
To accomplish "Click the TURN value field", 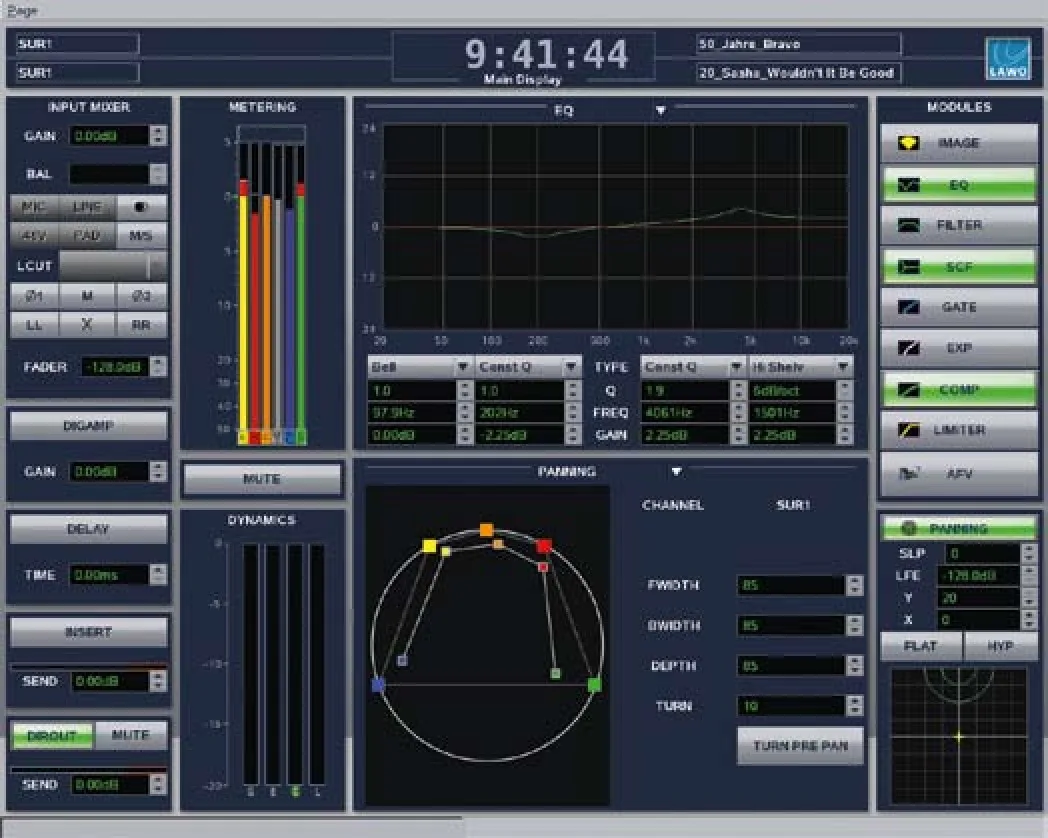I will [791, 706].
